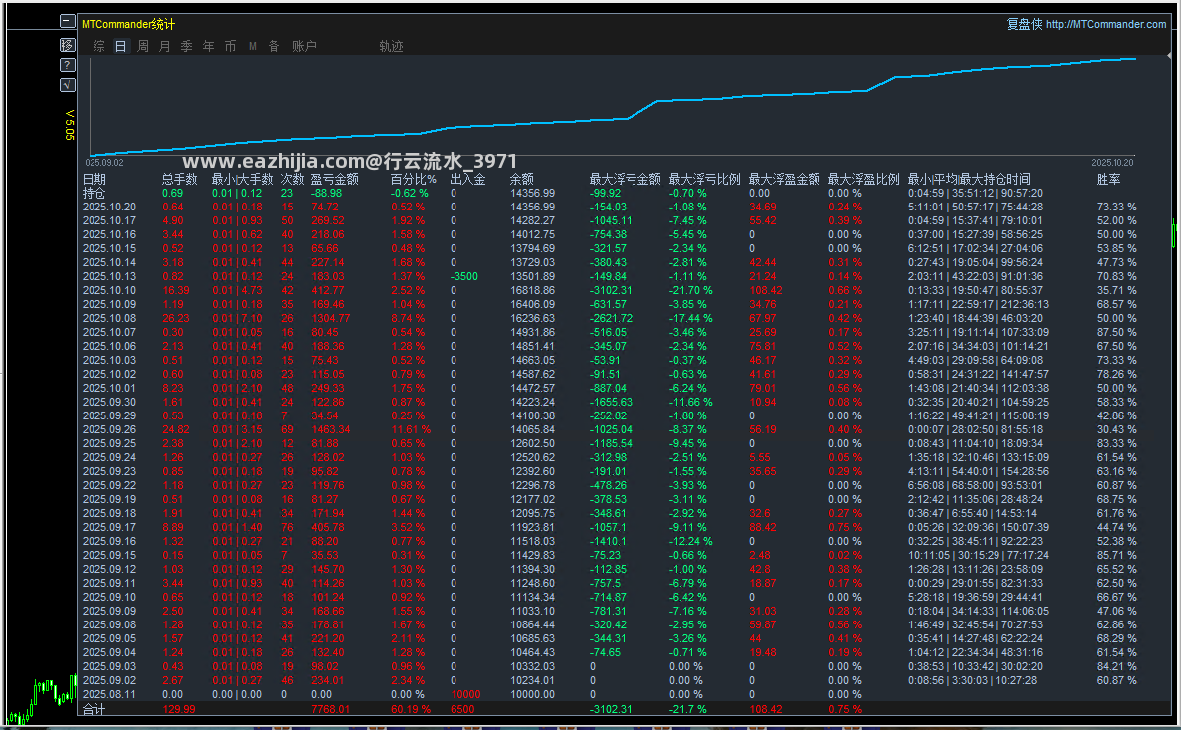Screen dimensions: 1181x730
Task: Click the 85.71 % win rate
Action: pos(1116,555)
